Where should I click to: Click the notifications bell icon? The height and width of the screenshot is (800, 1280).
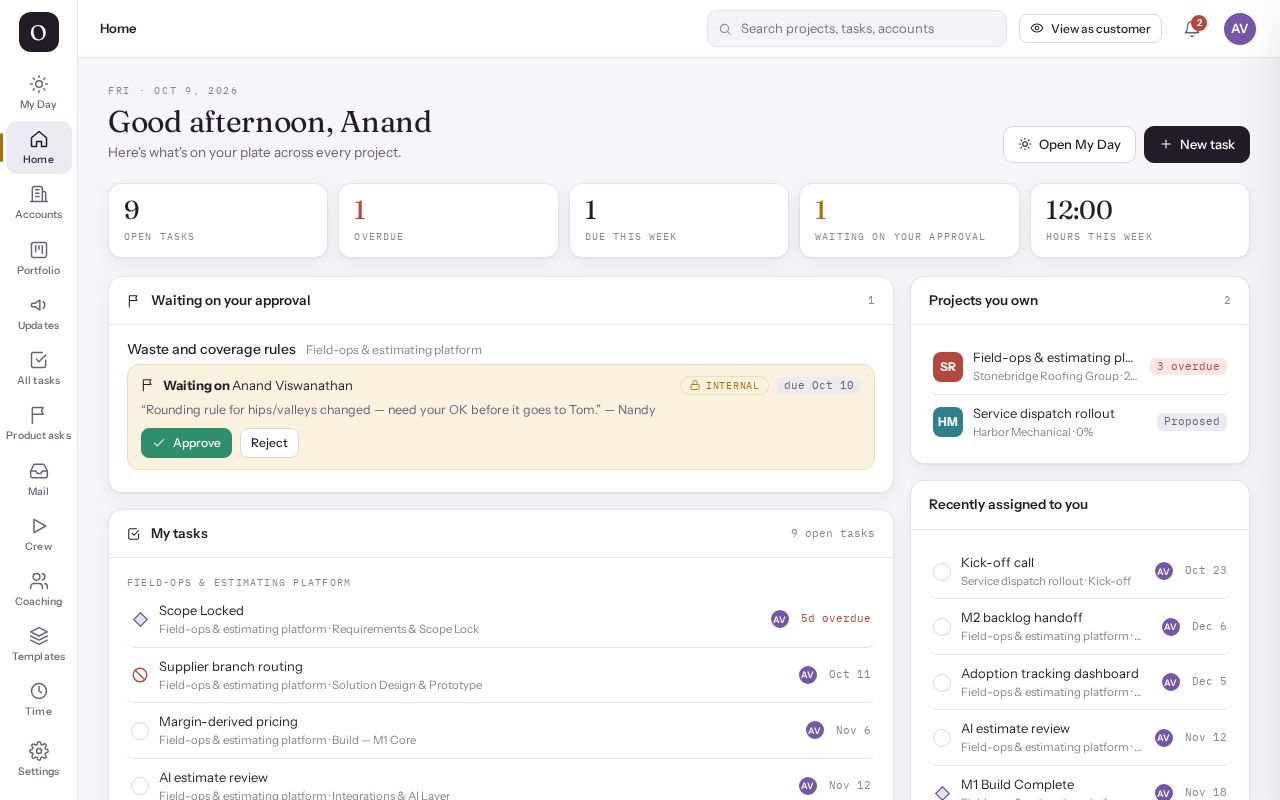(1192, 29)
